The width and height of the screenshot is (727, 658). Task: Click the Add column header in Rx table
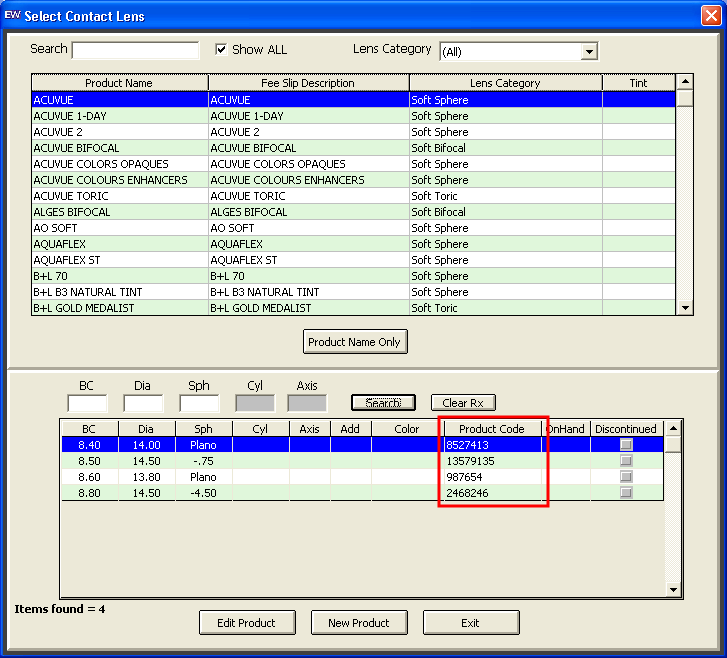click(x=351, y=429)
